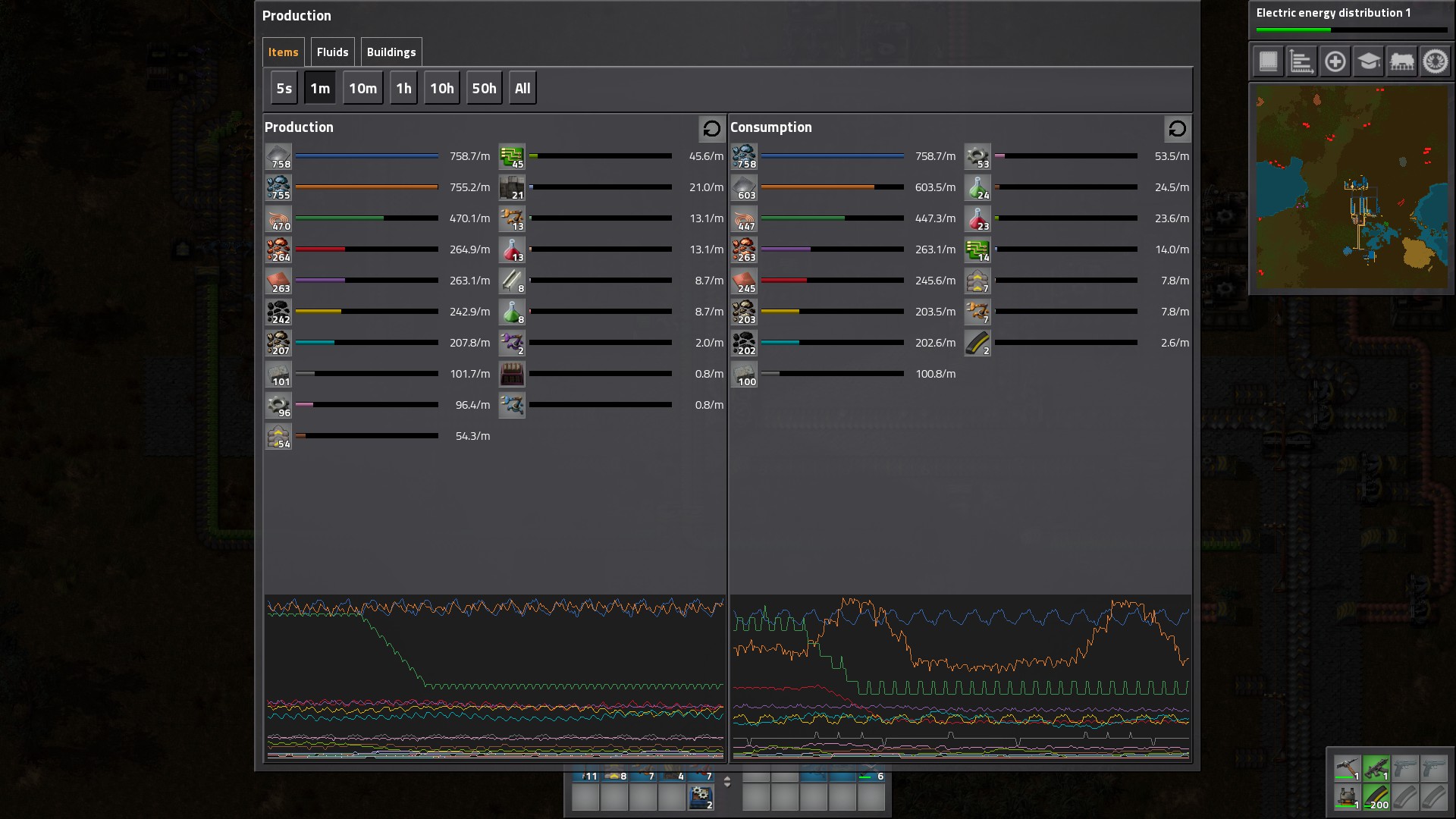The width and height of the screenshot is (1456, 819).
Task: Select the submachine gun weapon slot
Action: [1376, 768]
